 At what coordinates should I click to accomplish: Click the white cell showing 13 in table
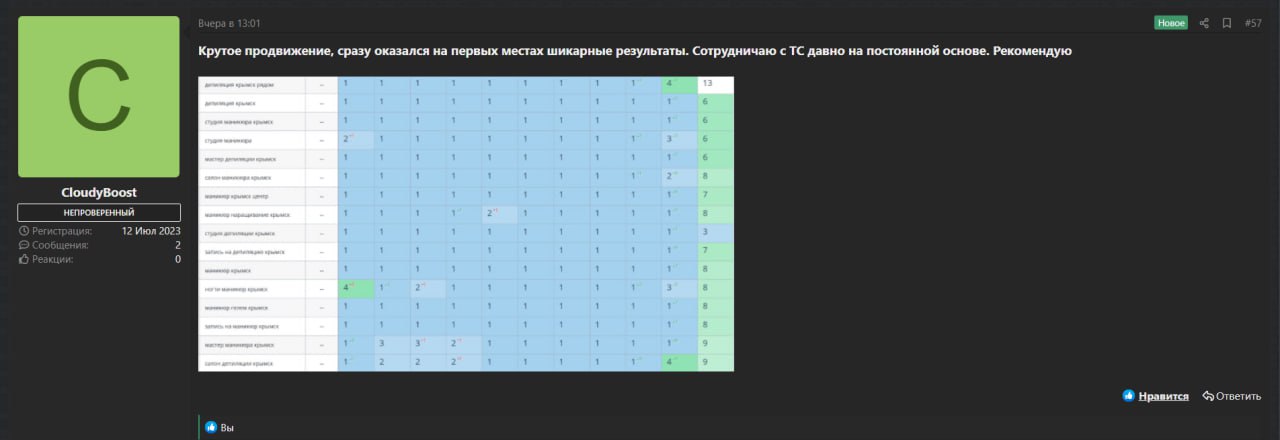click(x=715, y=84)
